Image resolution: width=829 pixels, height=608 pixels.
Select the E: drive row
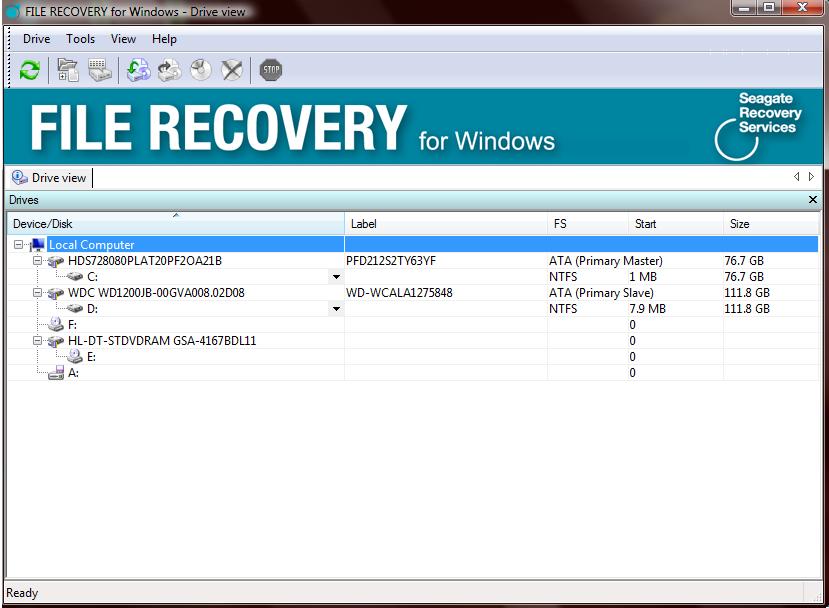[413, 357]
